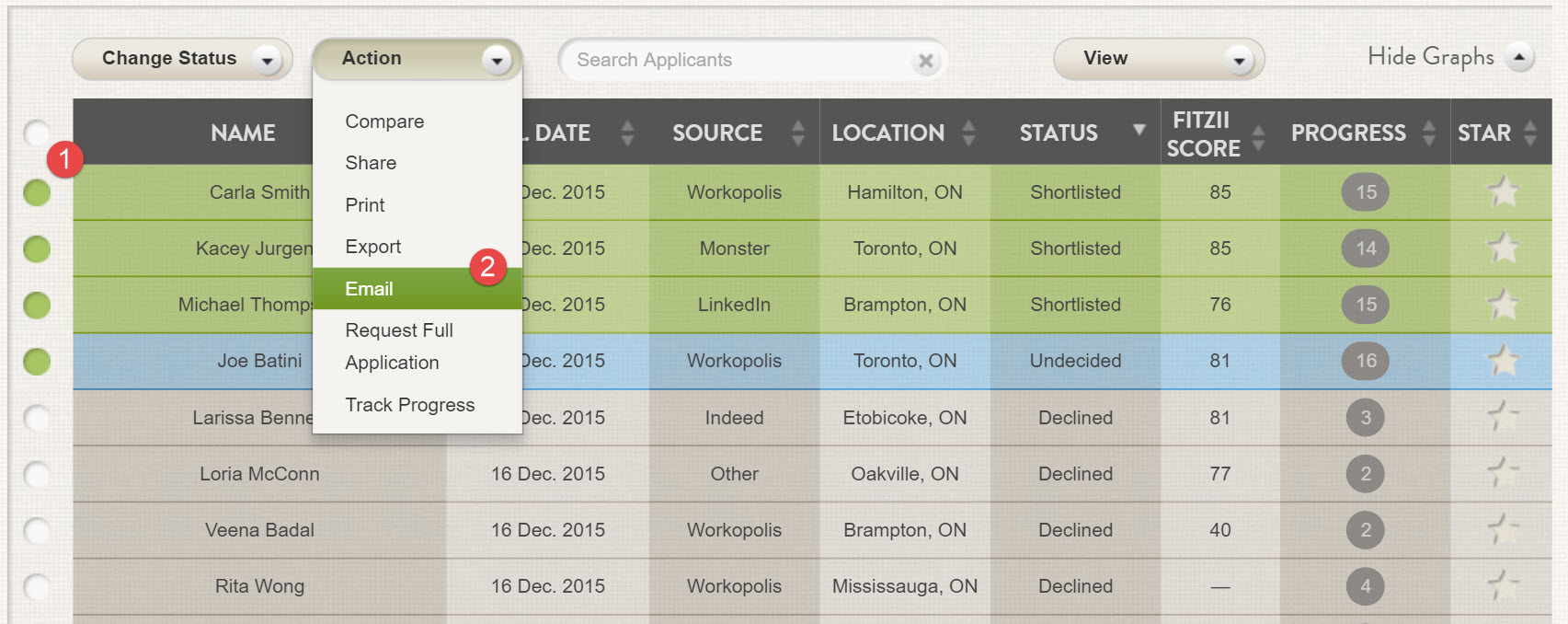Sort by Star column arrows
Screen dimensions: 1568x624
(1529, 133)
